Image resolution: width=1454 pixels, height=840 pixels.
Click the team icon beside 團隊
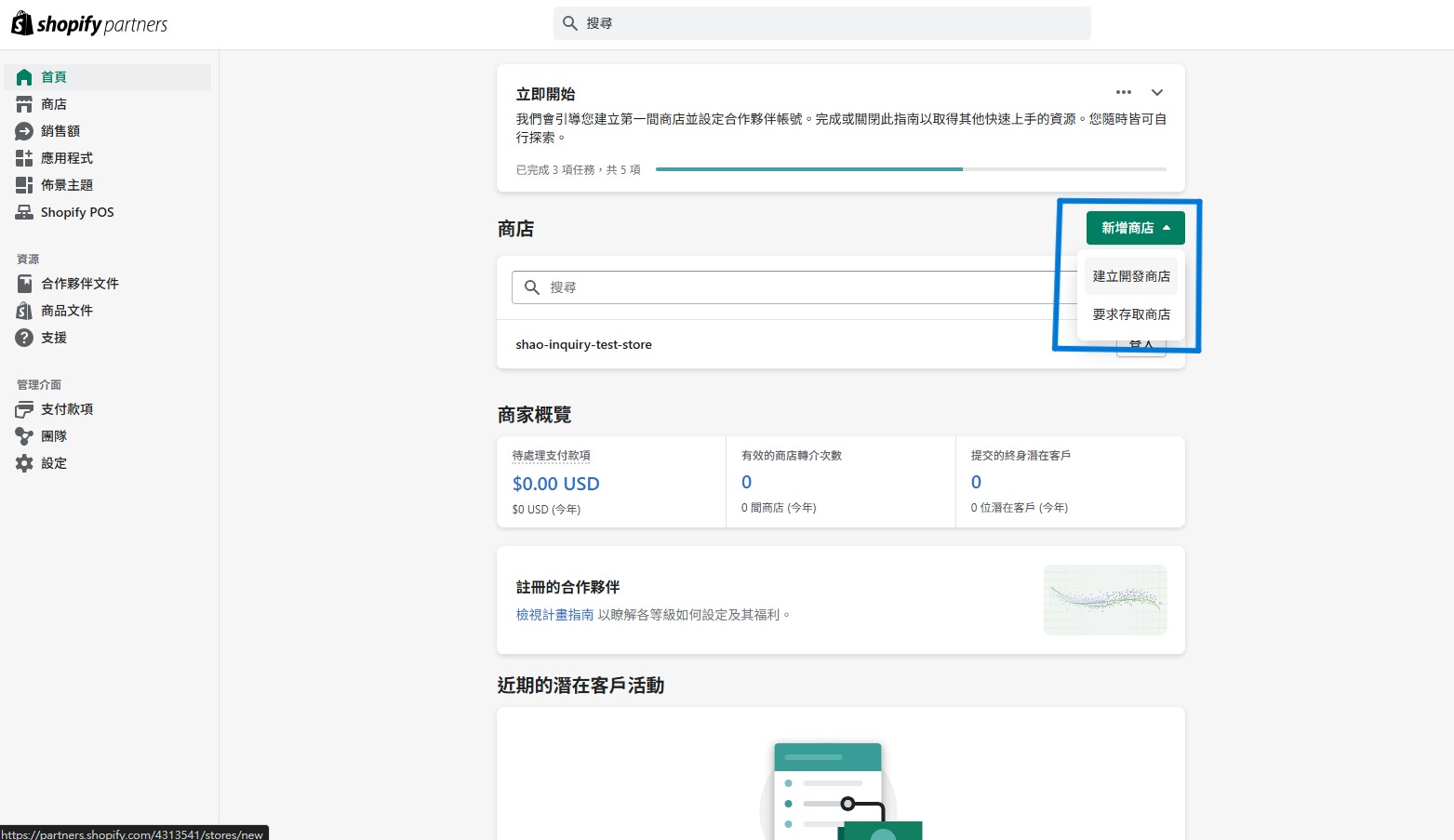(x=24, y=436)
